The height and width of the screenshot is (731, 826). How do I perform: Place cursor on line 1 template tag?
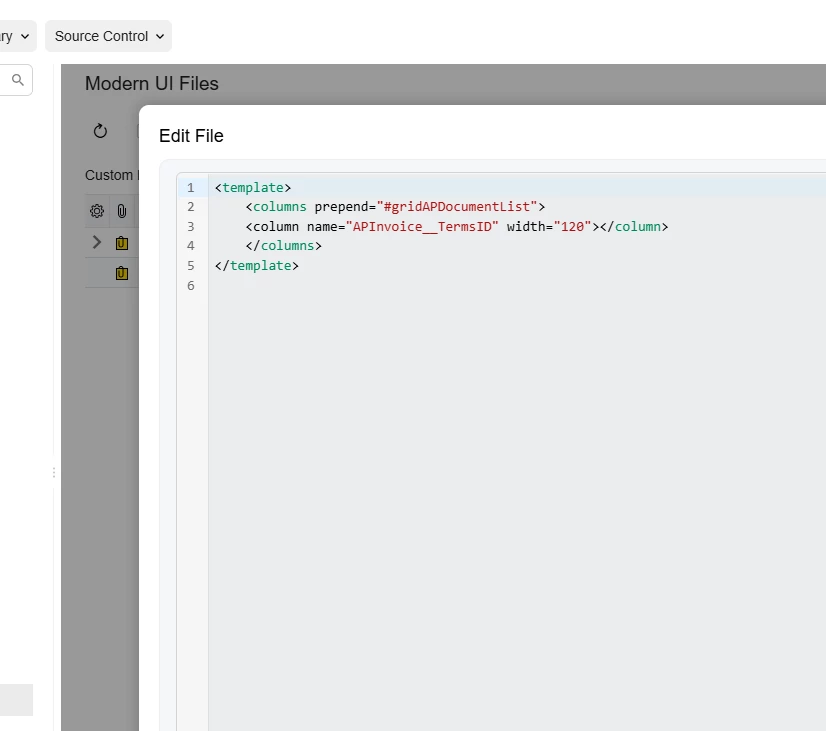click(x=253, y=187)
